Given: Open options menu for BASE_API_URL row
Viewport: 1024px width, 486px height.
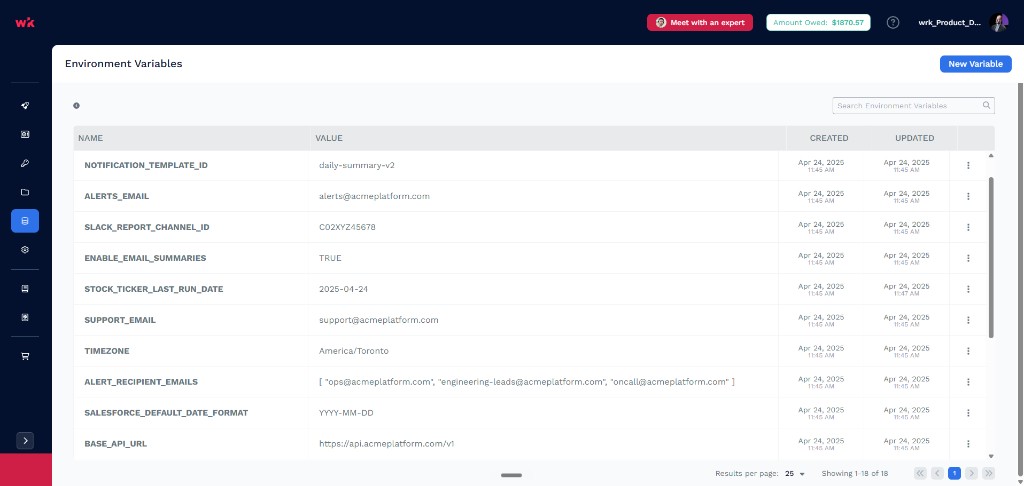Looking at the screenshot, I should pyautogui.click(x=968, y=444).
